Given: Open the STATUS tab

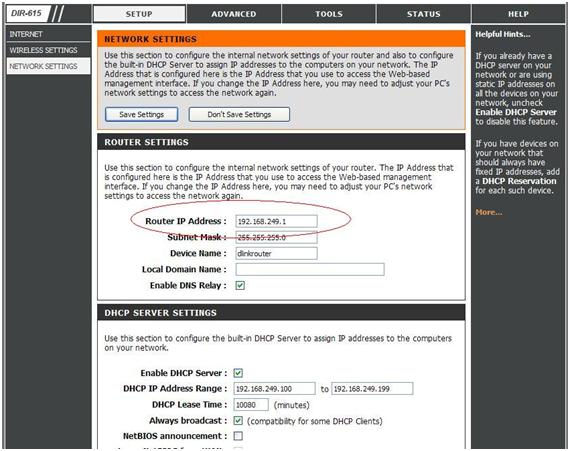Looking at the screenshot, I should point(424,14).
